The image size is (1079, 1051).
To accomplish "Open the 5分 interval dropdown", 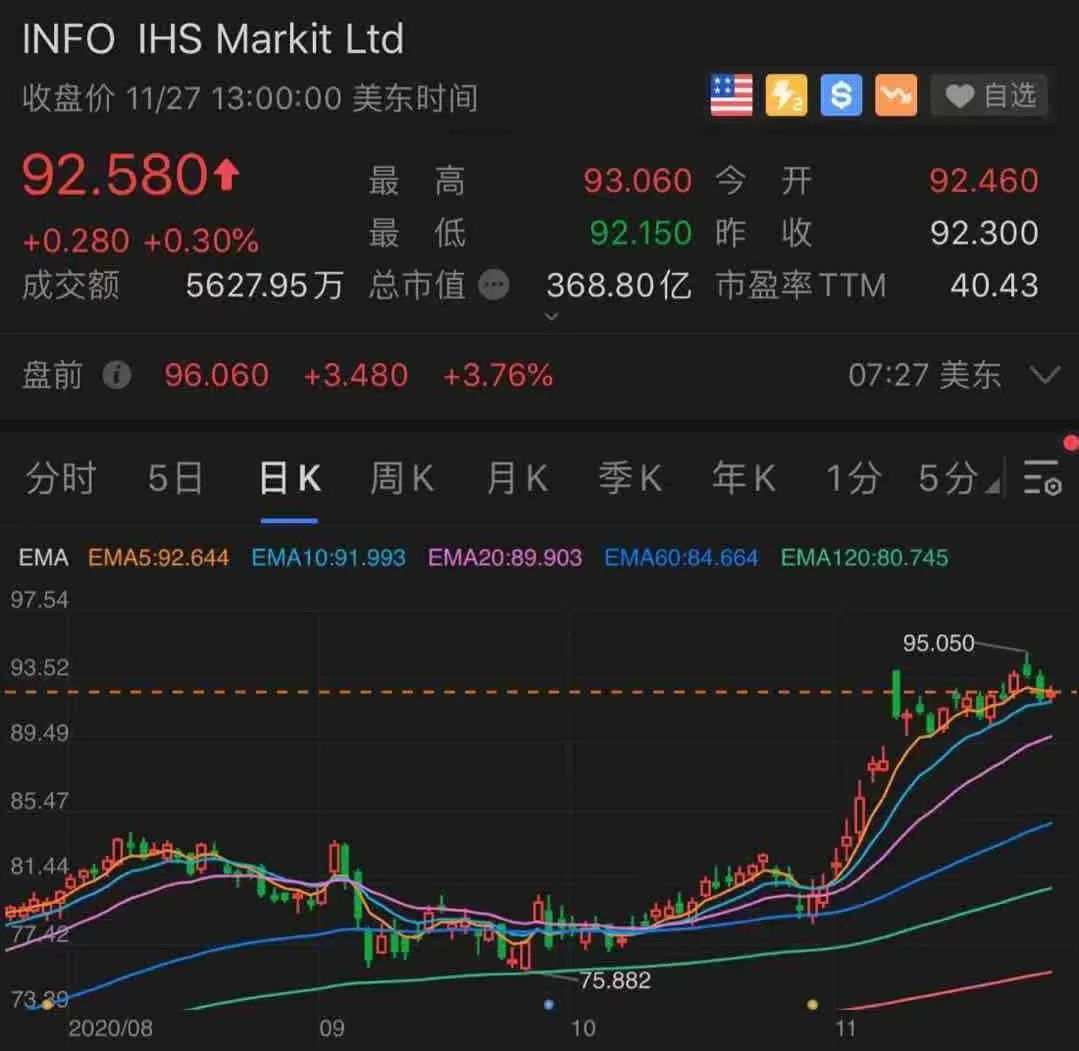I will (958, 478).
